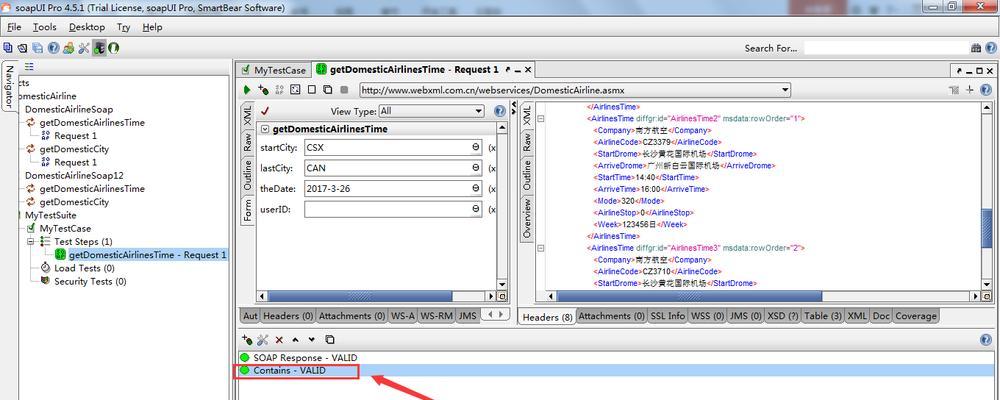The height and width of the screenshot is (400, 1000).
Task: Open help icon beside View Type dropdown
Action: tap(500, 111)
